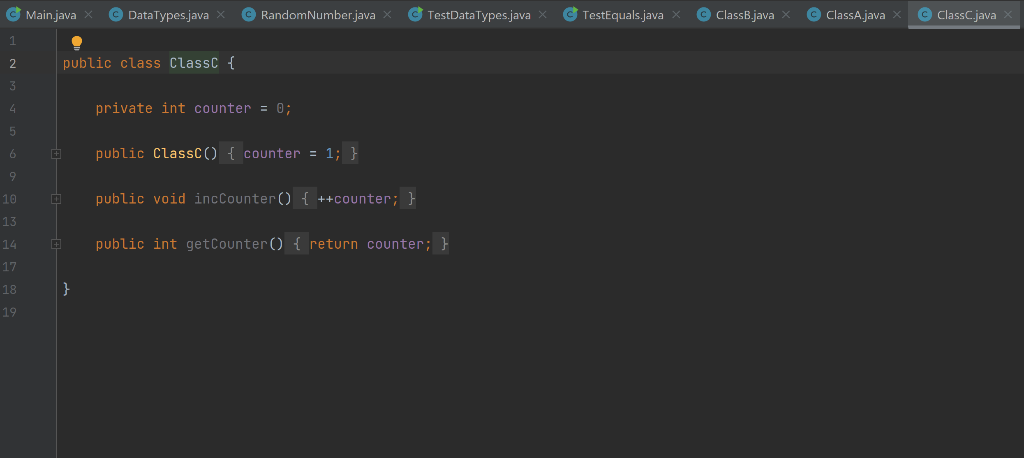
Task: Click the incCounter method name
Action: click(235, 199)
